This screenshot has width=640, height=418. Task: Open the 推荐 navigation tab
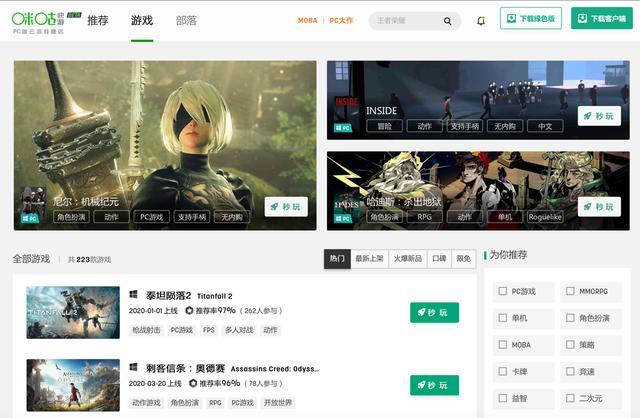click(98, 20)
